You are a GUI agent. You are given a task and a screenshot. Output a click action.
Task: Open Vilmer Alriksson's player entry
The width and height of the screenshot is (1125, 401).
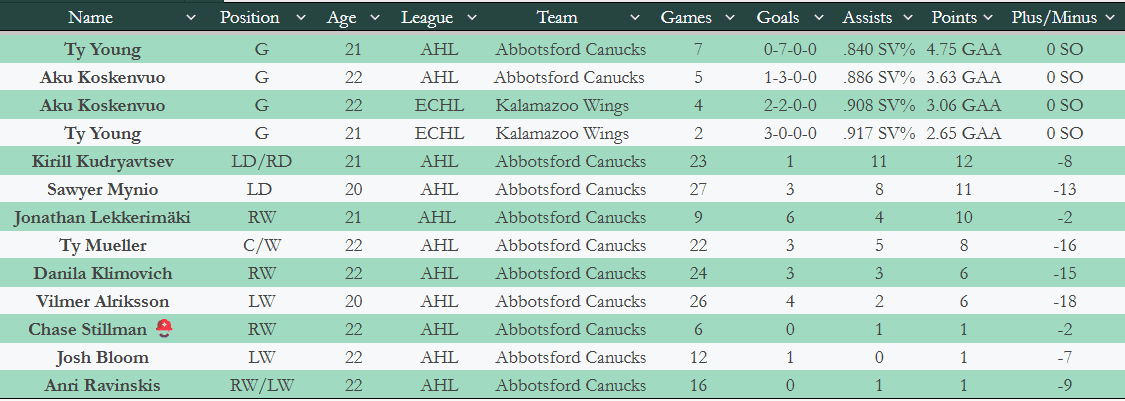pos(102,302)
